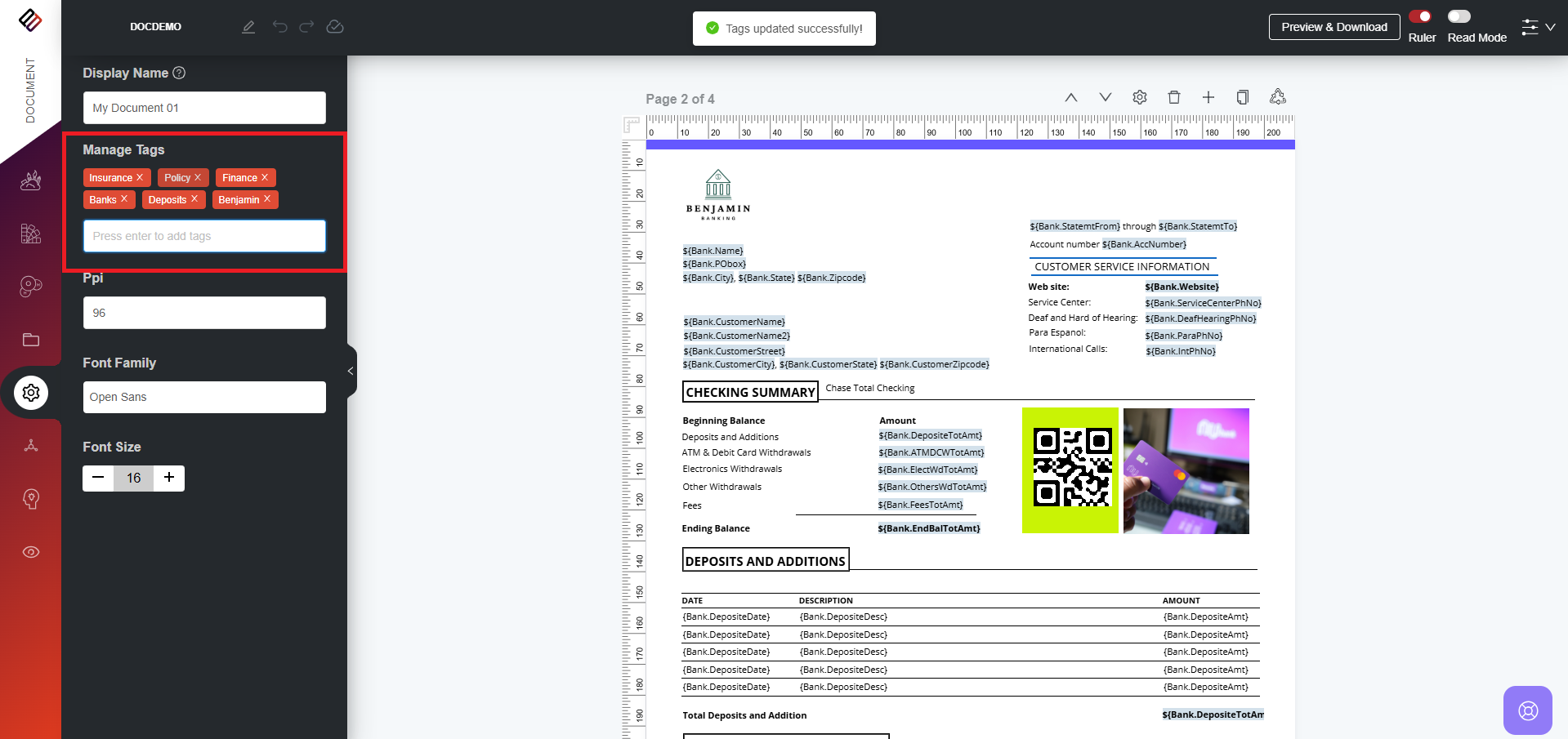This screenshot has height=739, width=1568.
Task: Remove the Insurance tag
Action: tap(140, 177)
